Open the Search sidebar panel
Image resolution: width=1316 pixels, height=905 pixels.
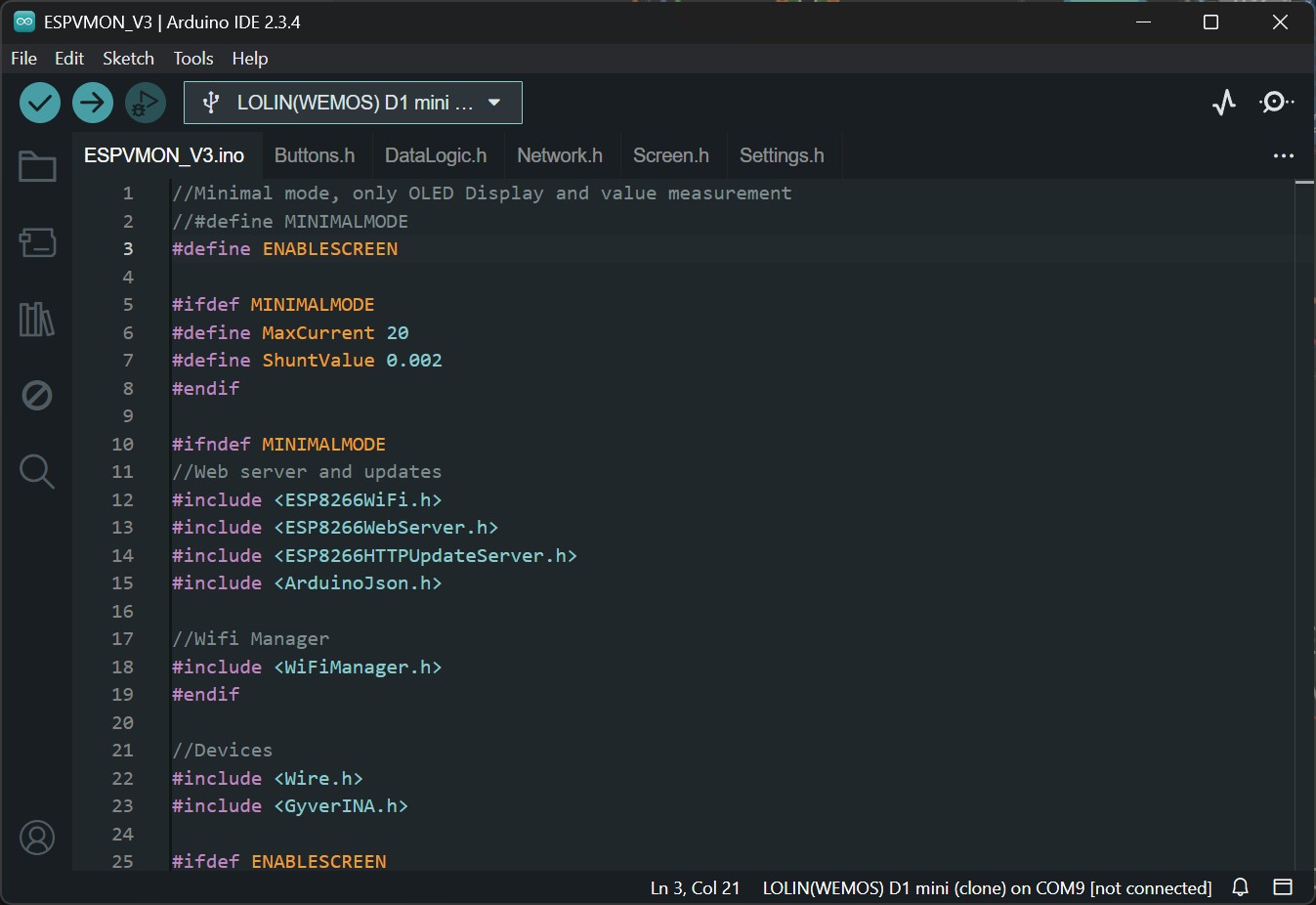[x=37, y=471]
